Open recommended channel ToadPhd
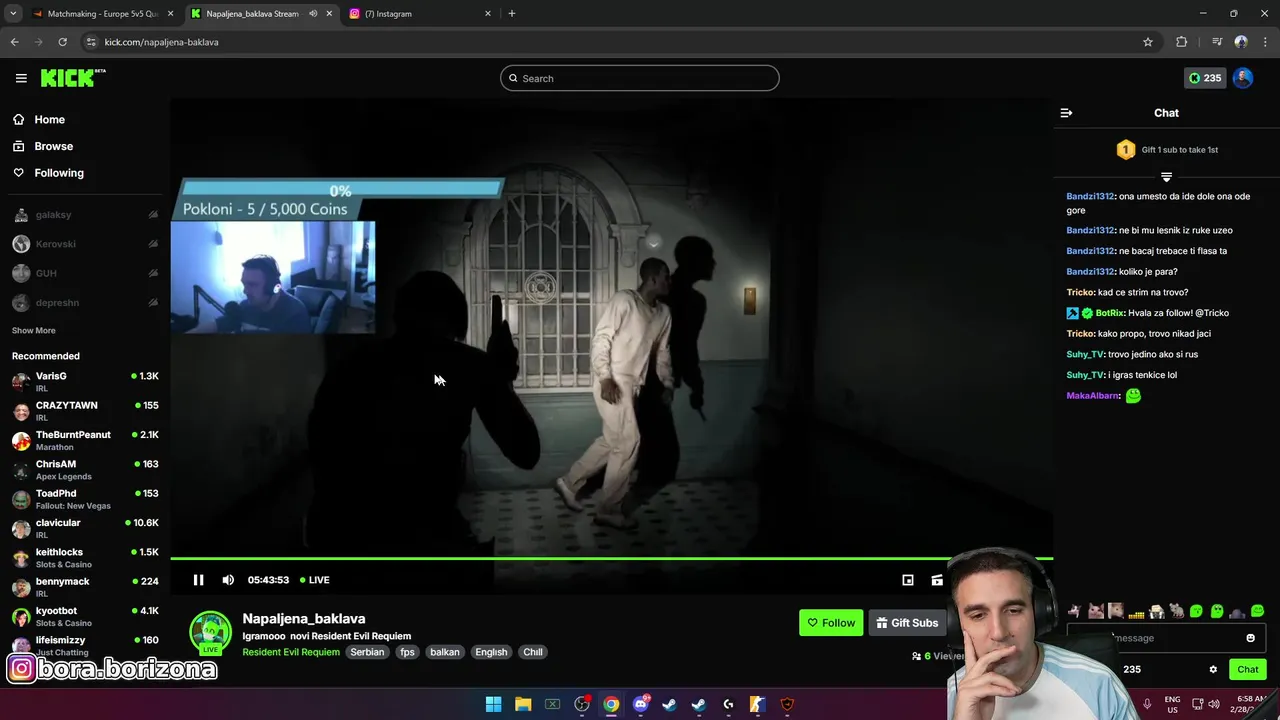Screen dimensions: 1280x720 (x=85, y=499)
